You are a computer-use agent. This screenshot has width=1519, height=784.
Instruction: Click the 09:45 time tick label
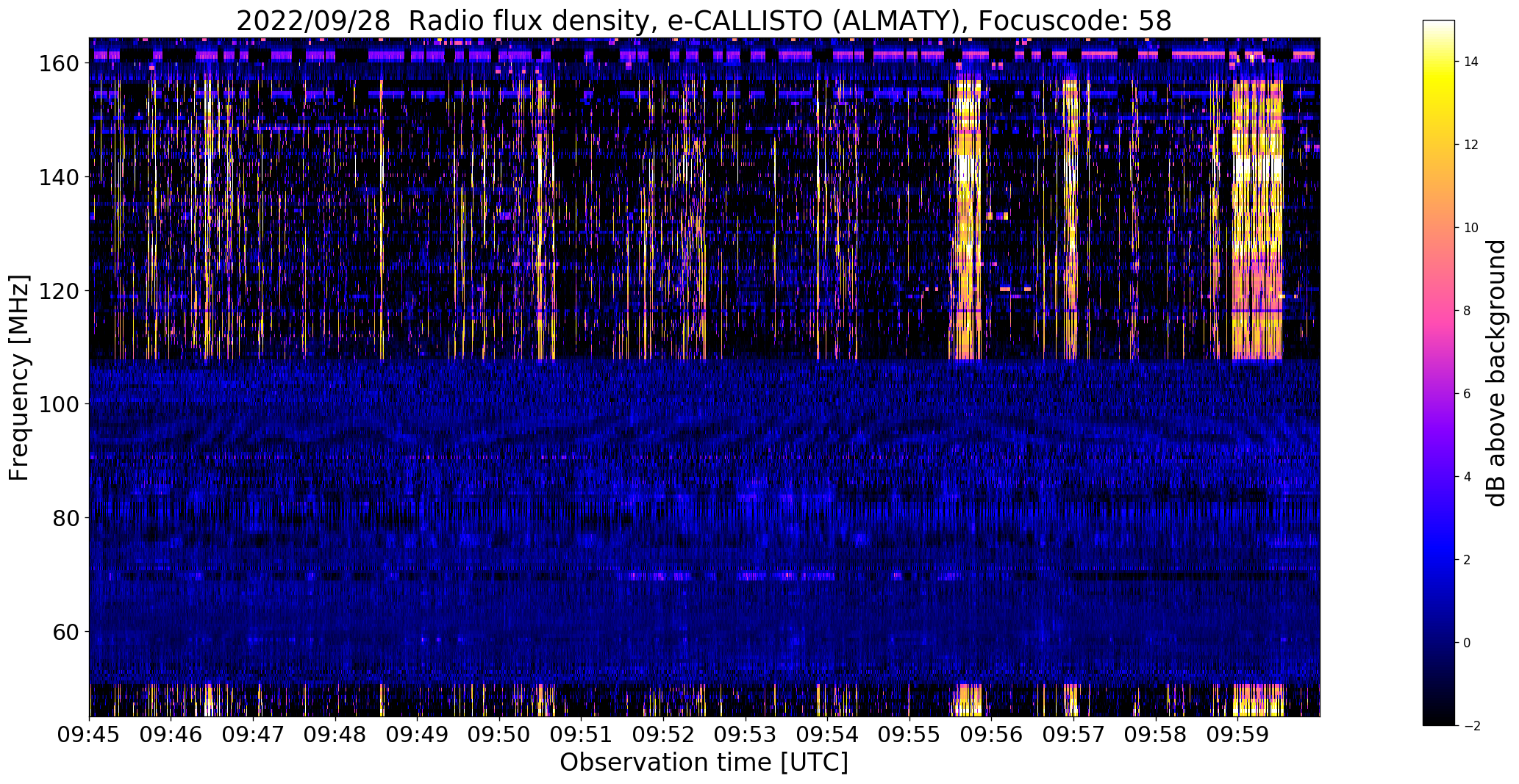90,735
